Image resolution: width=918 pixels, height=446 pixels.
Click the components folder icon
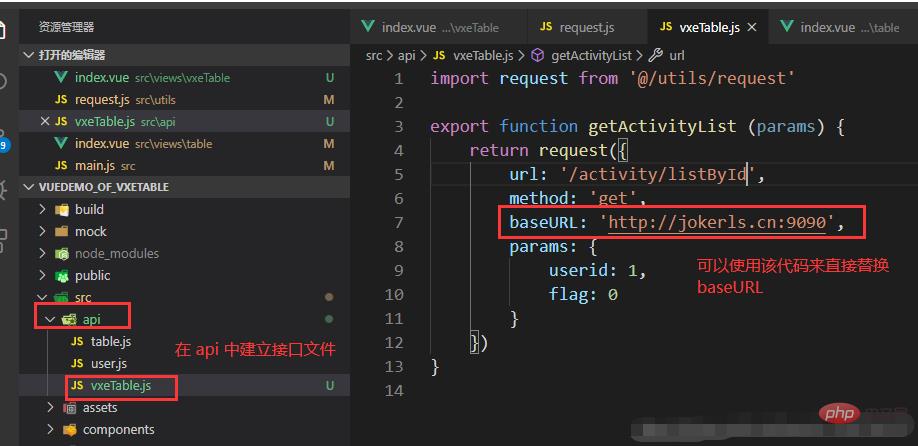[70, 430]
